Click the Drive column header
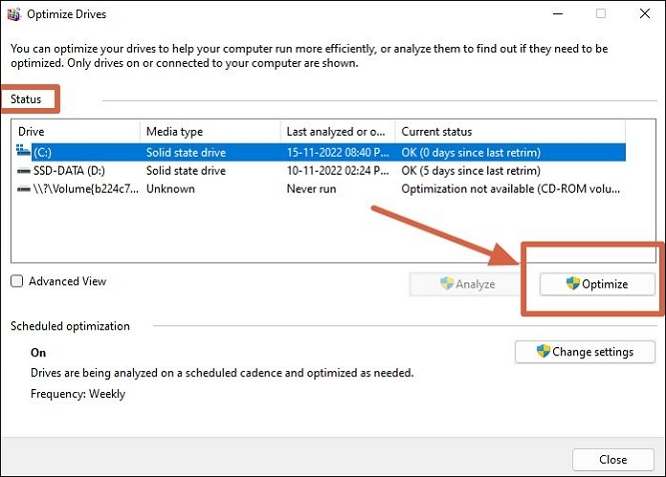 (x=76, y=132)
